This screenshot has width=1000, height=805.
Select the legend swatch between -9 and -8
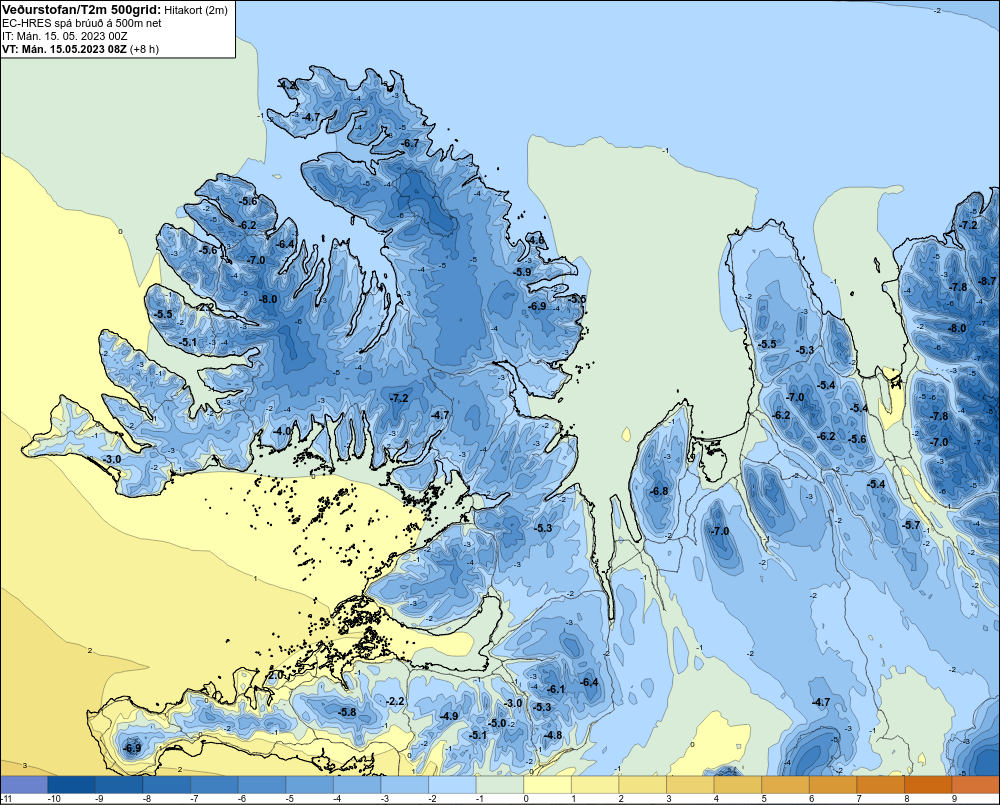(x=119, y=784)
